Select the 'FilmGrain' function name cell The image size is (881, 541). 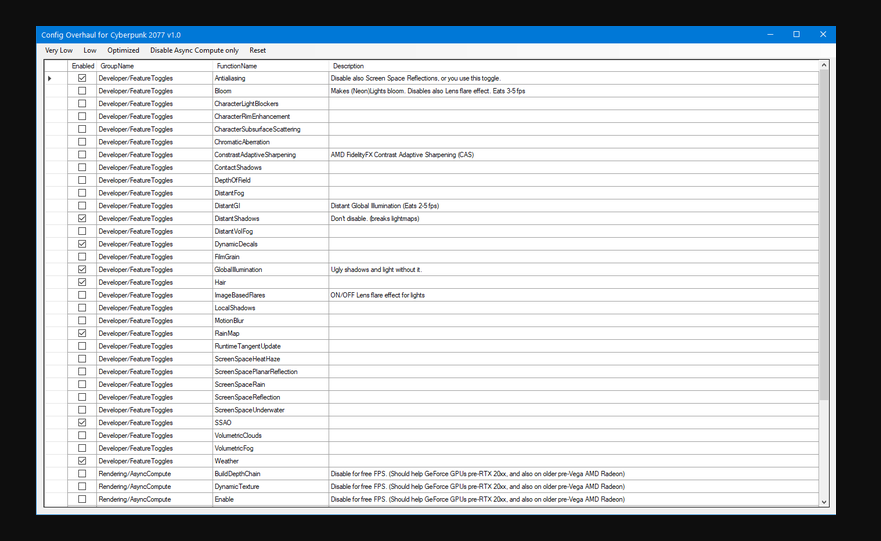(271, 257)
